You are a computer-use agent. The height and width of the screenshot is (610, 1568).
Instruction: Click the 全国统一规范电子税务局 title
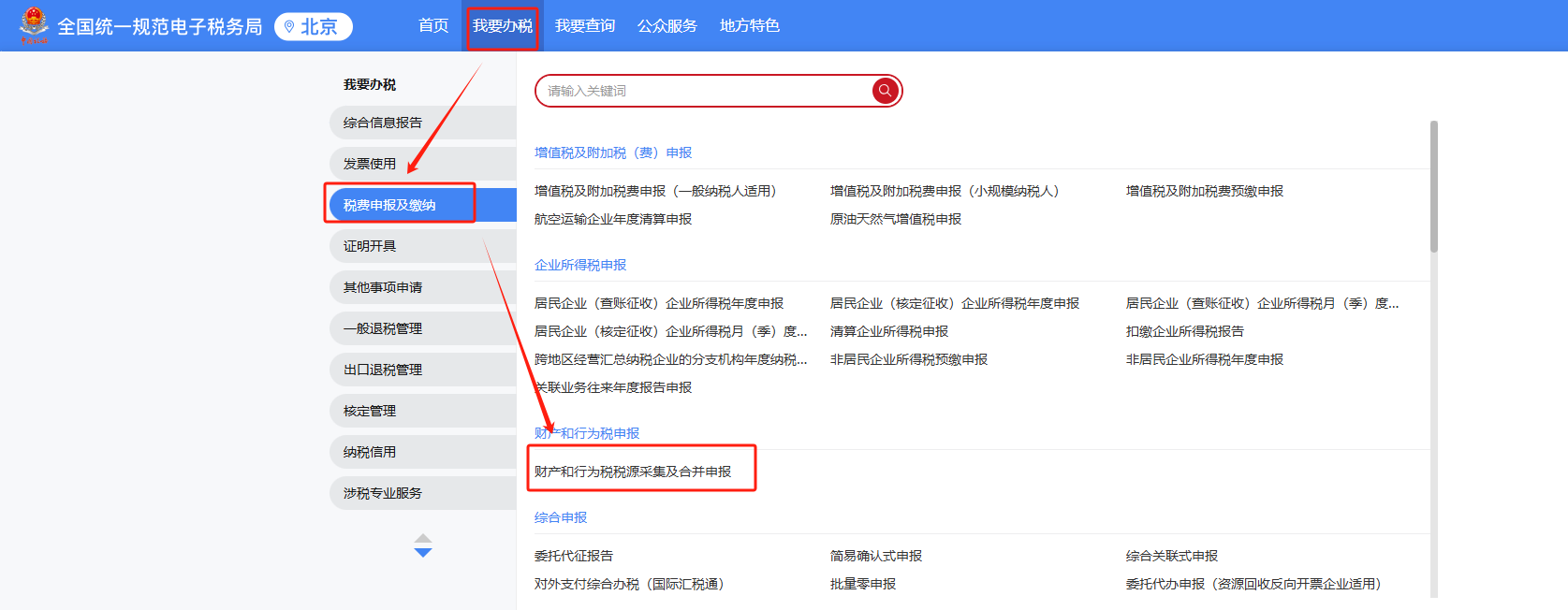click(160, 26)
